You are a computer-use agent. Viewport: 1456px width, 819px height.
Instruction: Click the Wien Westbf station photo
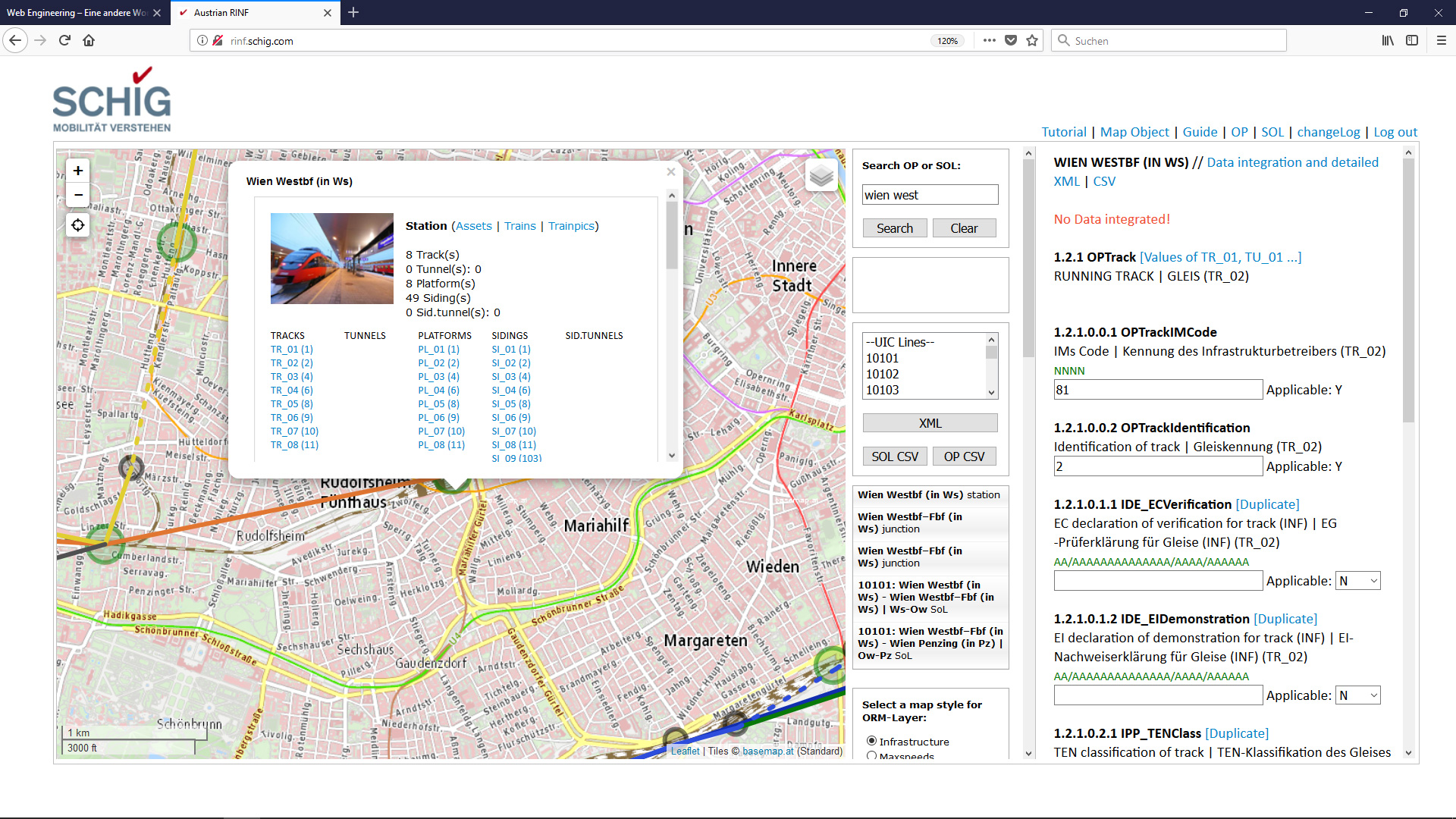click(331, 259)
